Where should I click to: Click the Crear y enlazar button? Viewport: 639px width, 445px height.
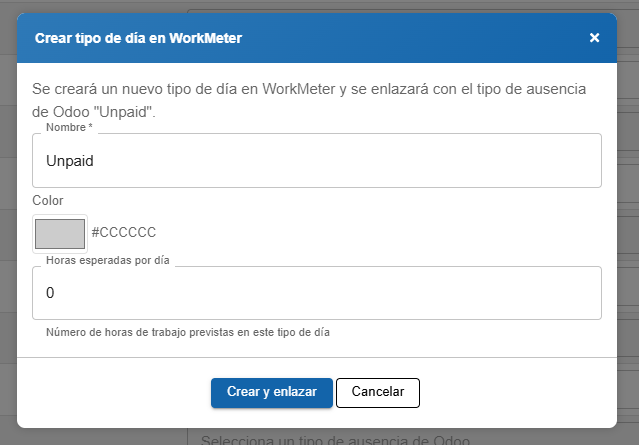tap(272, 392)
